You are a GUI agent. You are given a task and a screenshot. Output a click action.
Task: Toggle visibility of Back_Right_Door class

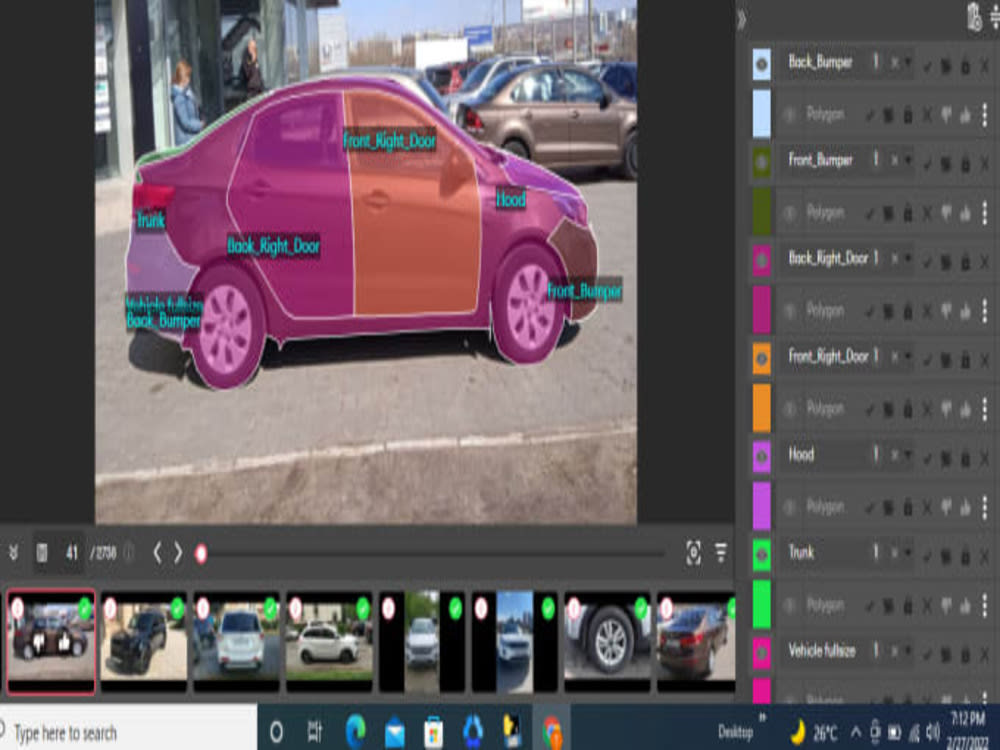click(x=761, y=260)
